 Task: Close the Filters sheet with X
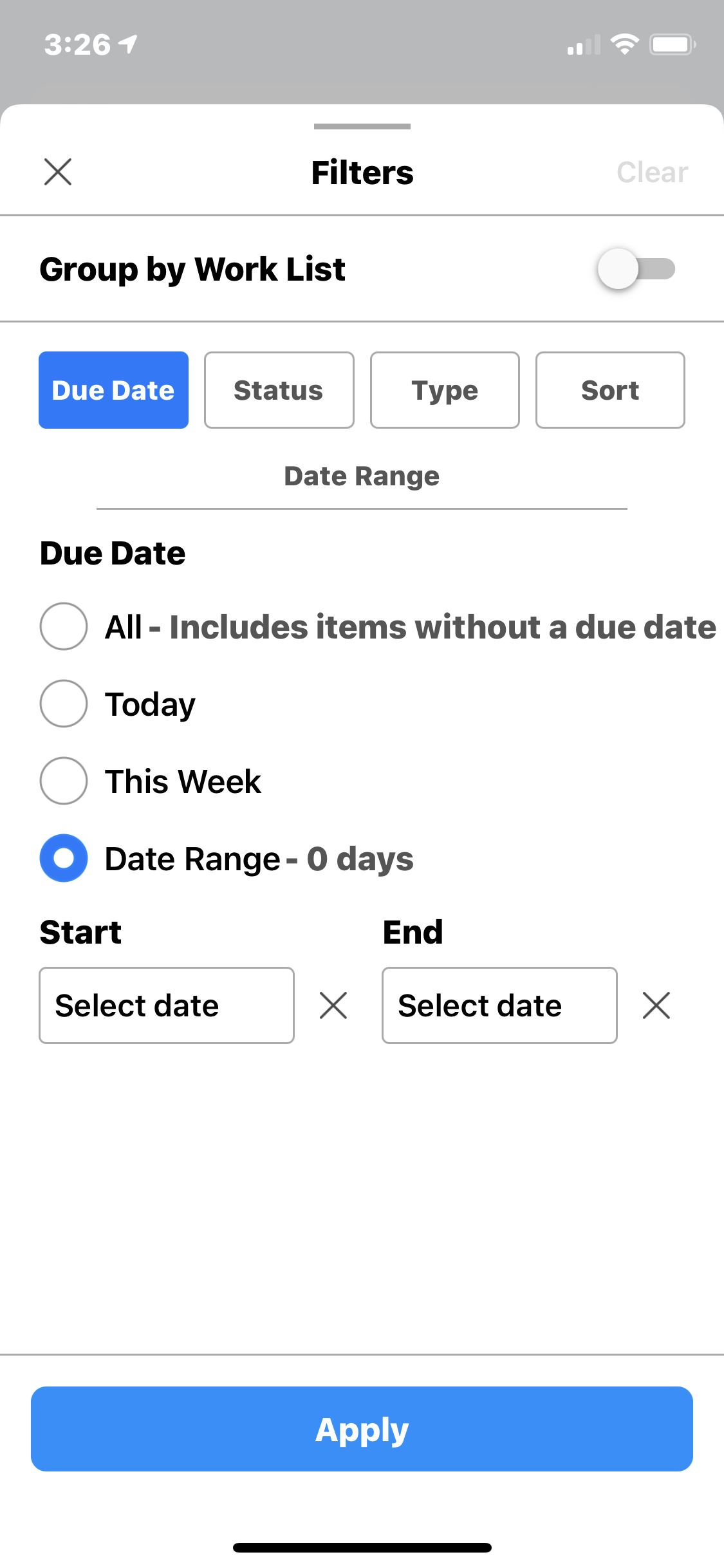click(x=58, y=172)
